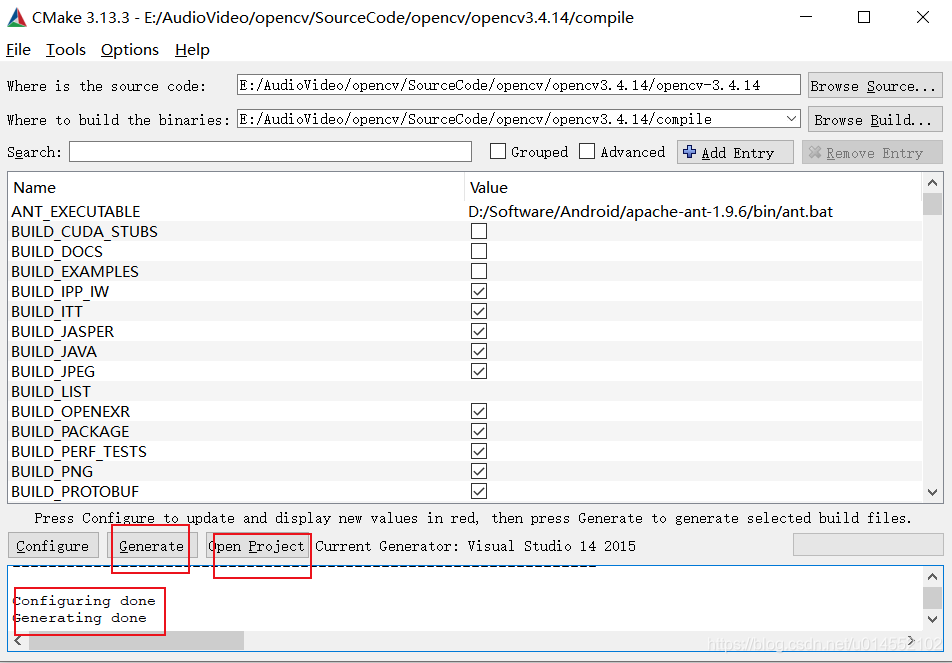Screen dimensions: 952x663
Task: Enable the Advanced checkbox
Action: 586,151
